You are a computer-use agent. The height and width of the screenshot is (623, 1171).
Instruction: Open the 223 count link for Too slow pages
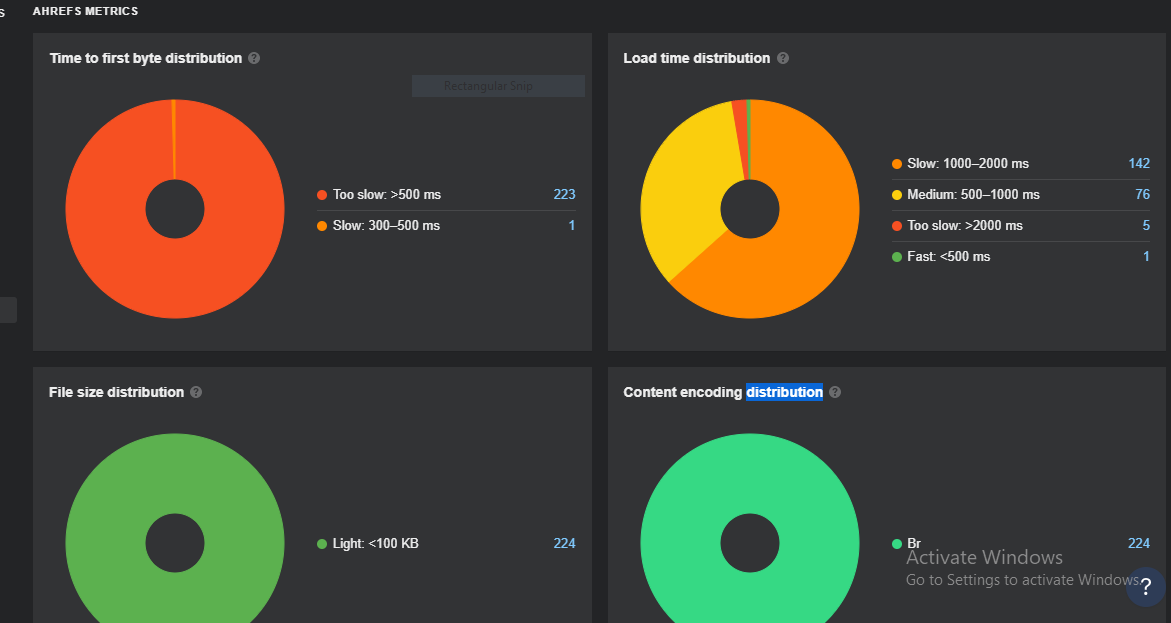(564, 194)
